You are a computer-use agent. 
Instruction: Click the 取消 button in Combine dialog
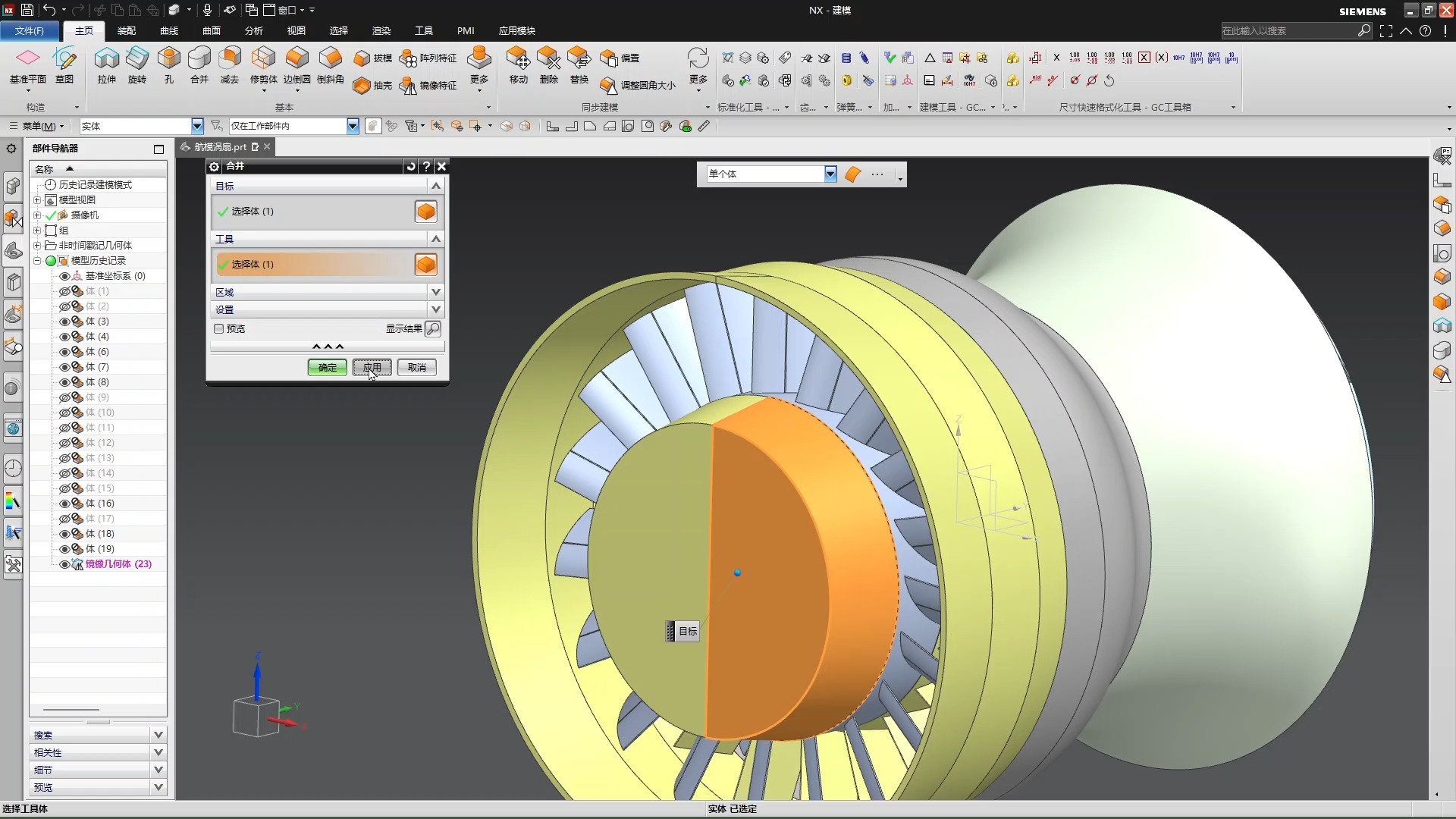[416, 368]
